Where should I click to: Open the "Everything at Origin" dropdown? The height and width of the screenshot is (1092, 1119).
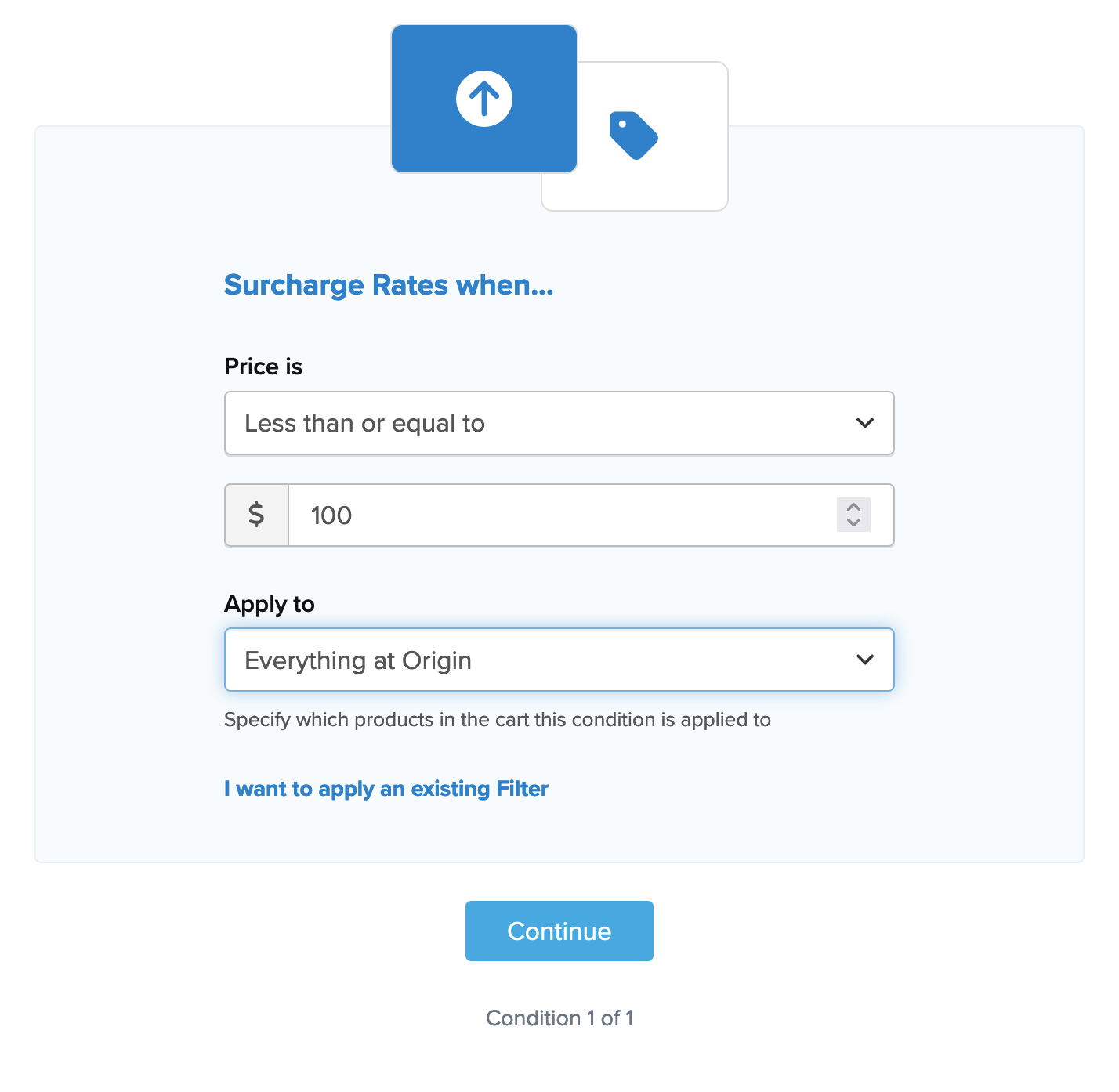coord(541,660)
